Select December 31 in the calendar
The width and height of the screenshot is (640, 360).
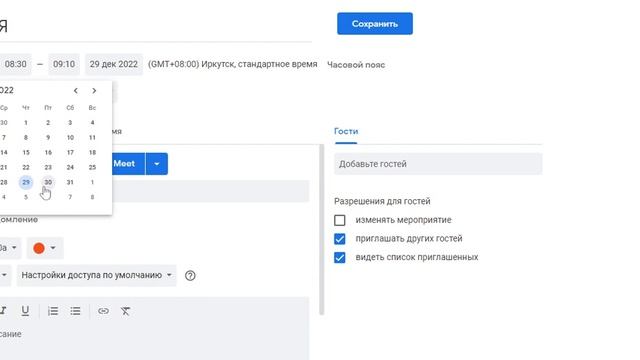click(70, 182)
